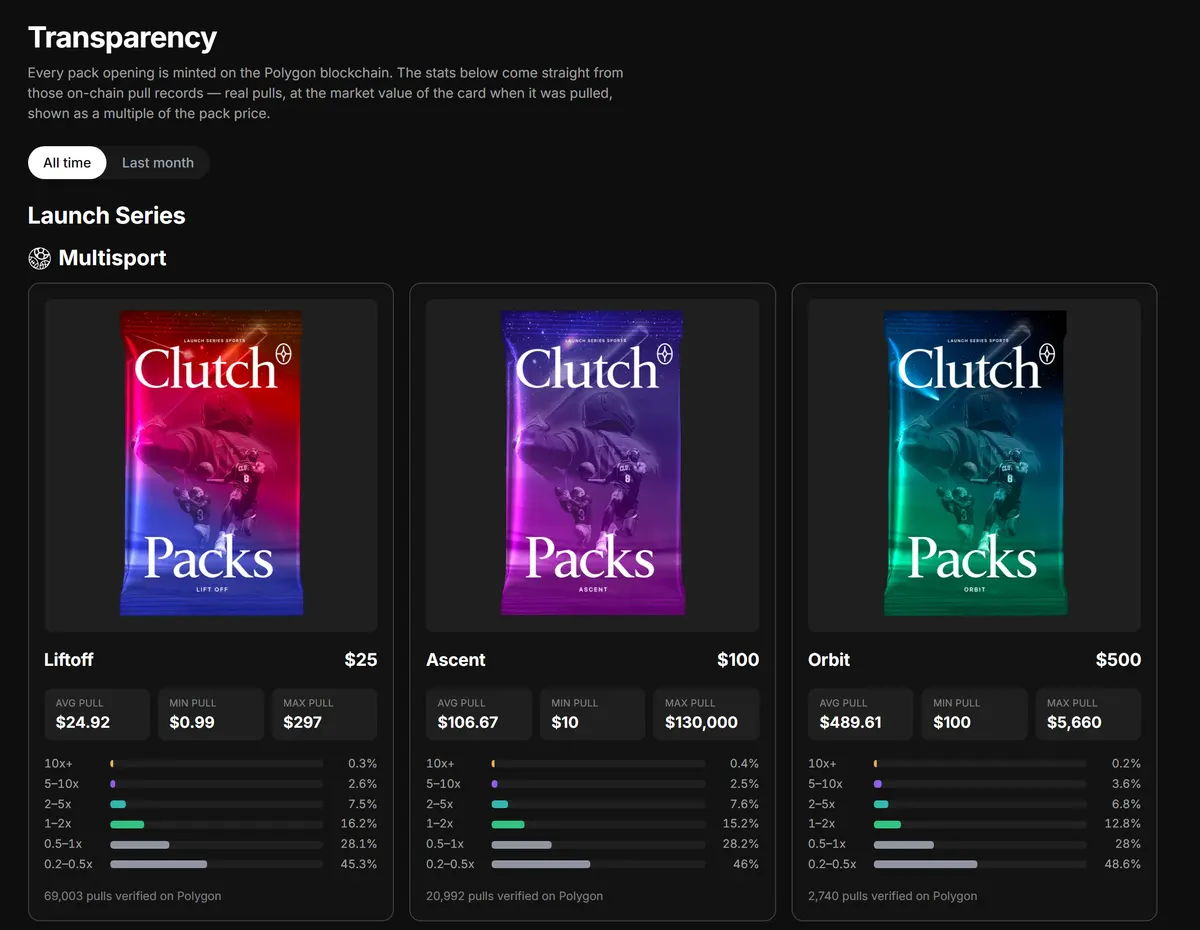
Task: Click Liftoff max pull $297 box
Action: click(325, 714)
